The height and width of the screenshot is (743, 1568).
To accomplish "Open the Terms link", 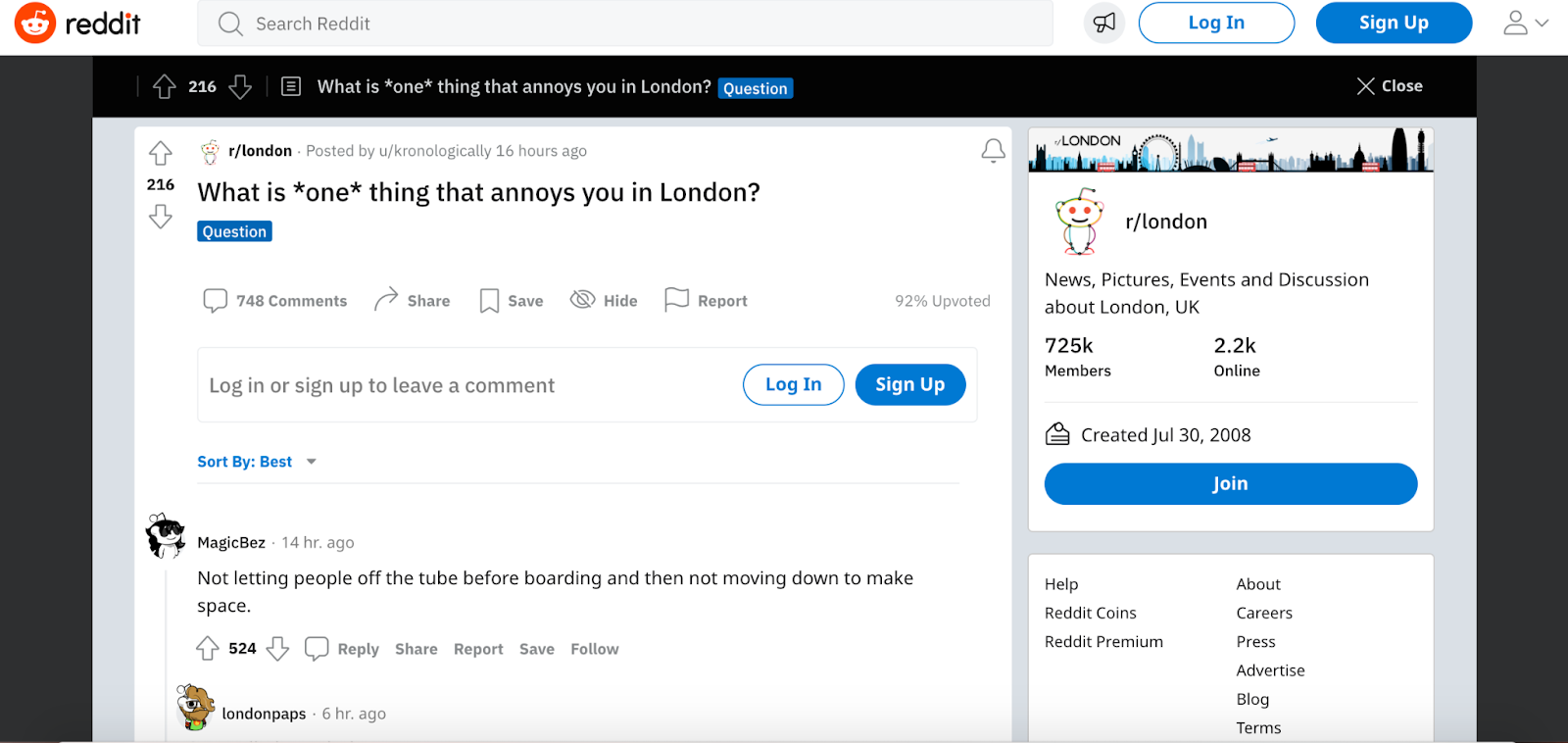I will (1258, 727).
